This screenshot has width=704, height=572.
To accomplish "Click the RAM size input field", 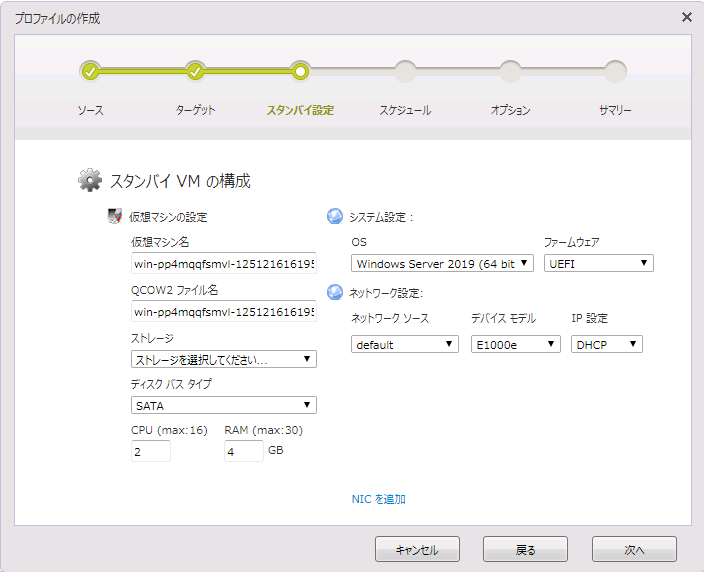I will 244,451.
